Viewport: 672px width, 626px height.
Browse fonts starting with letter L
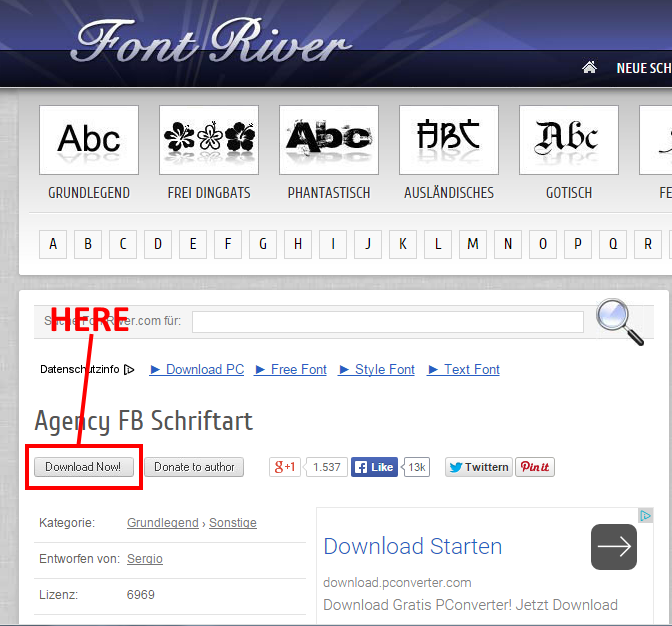tap(438, 244)
